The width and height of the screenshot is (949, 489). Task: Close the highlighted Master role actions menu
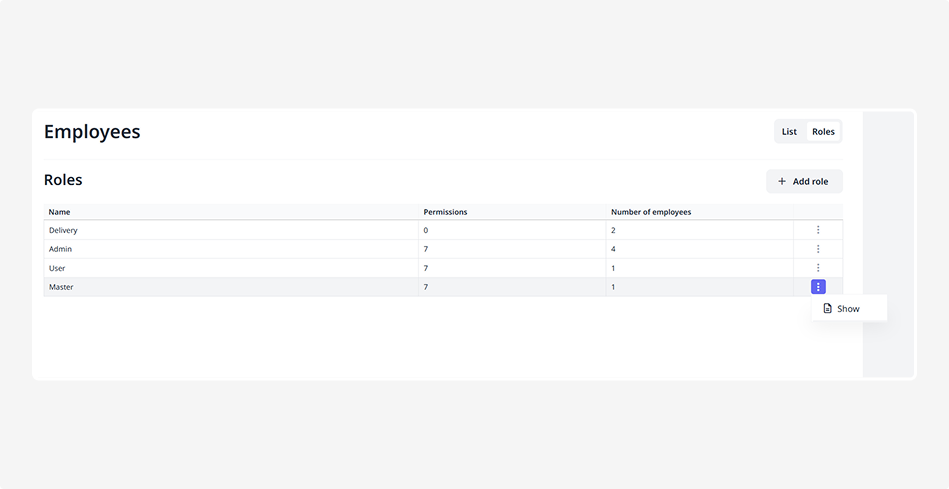coord(818,287)
